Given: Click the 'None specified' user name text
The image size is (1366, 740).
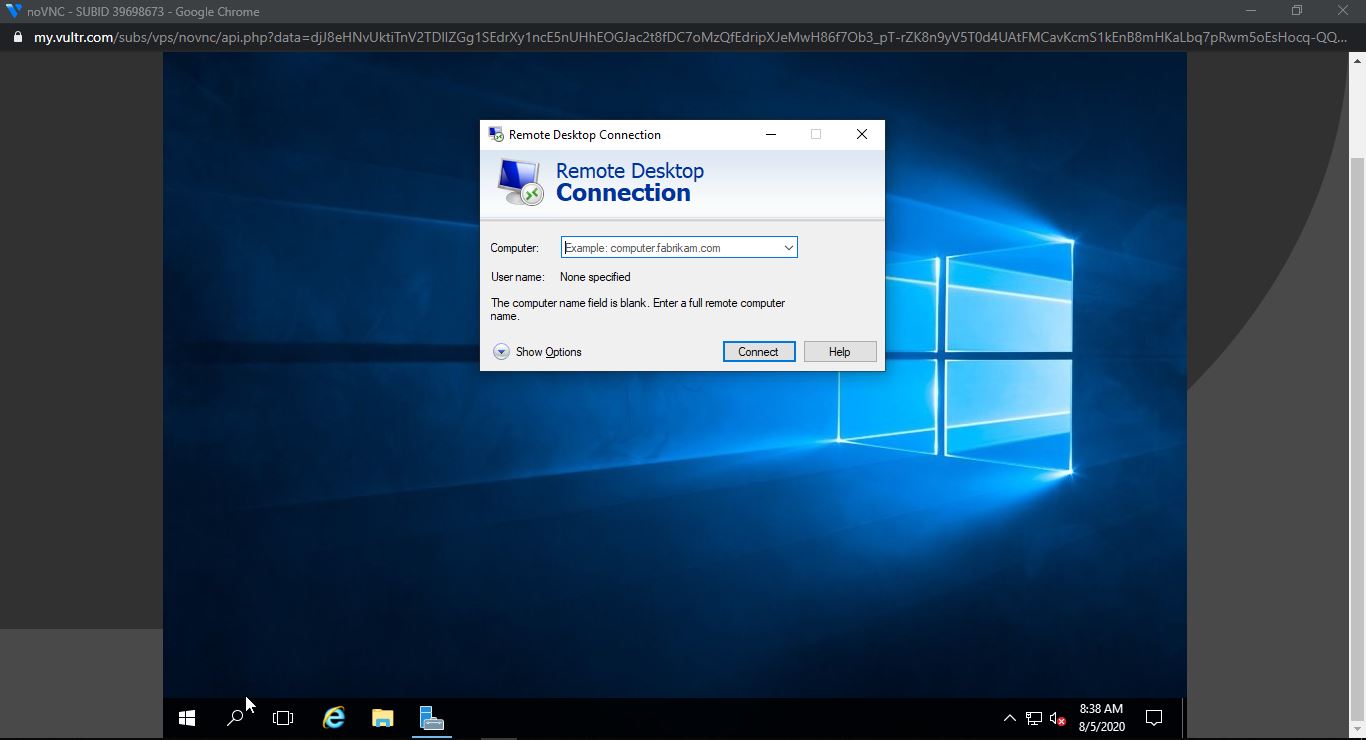Looking at the screenshot, I should coord(595,277).
